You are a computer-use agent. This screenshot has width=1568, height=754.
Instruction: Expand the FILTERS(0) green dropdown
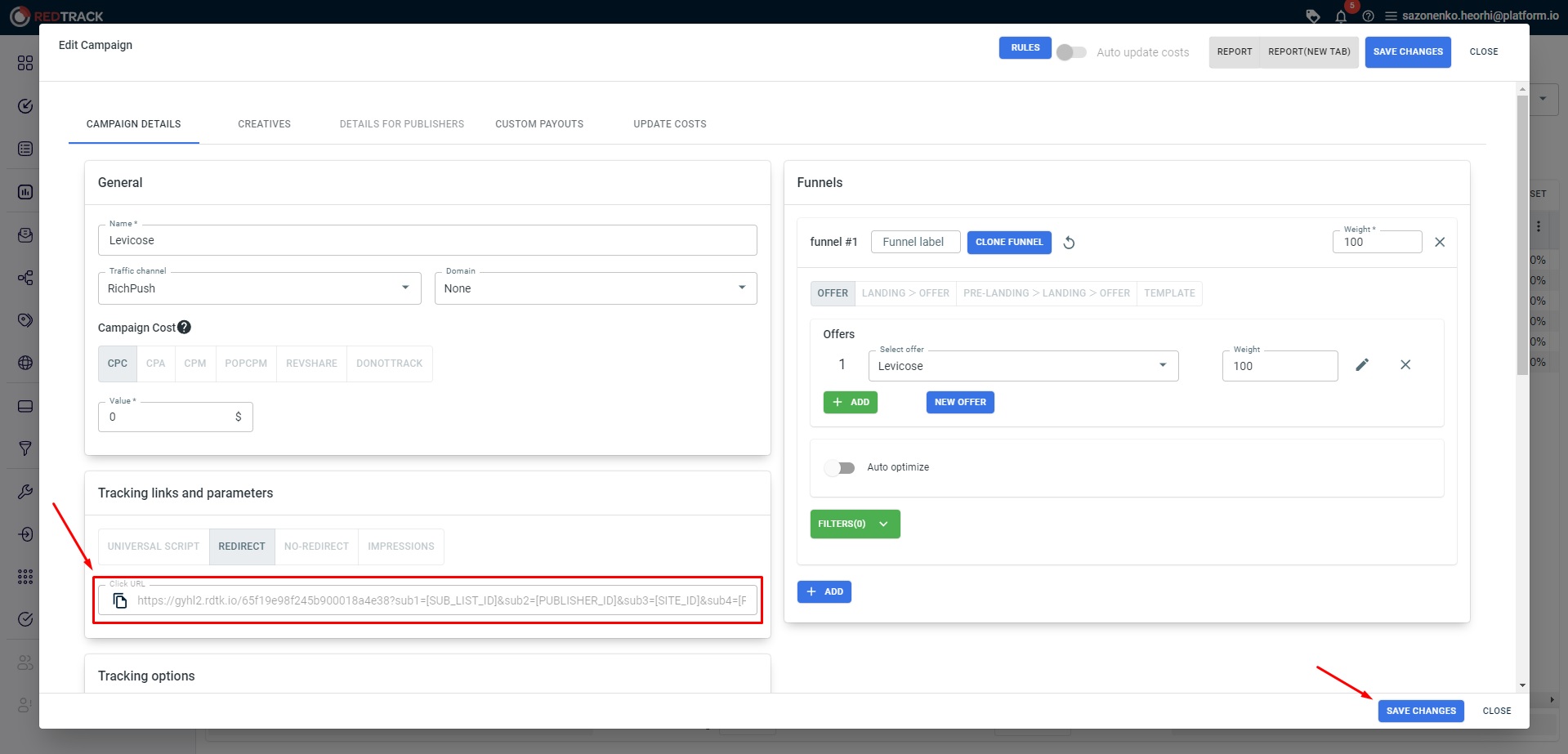(854, 524)
